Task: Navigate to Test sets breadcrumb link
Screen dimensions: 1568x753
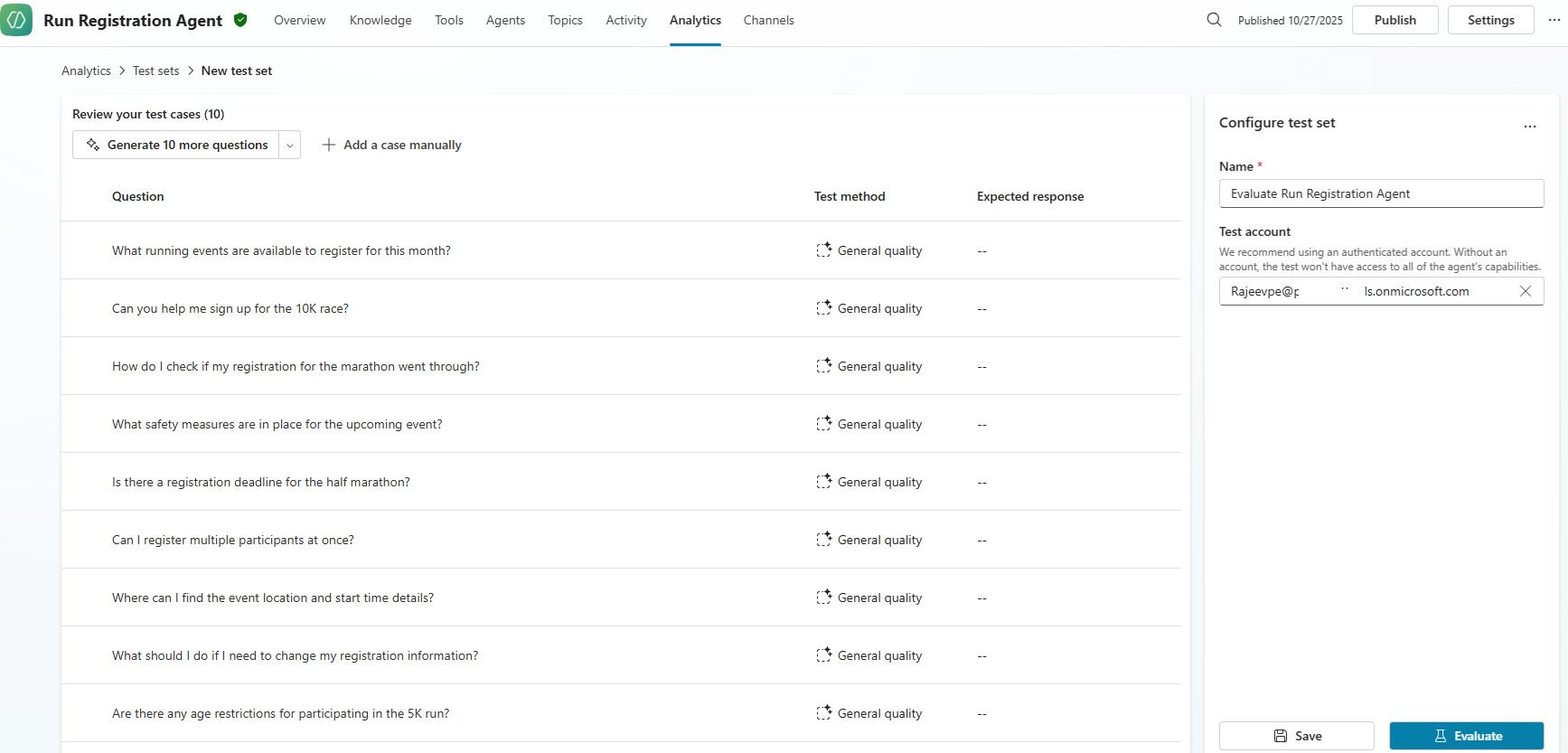Action: pyautogui.click(x=155, y=71)
